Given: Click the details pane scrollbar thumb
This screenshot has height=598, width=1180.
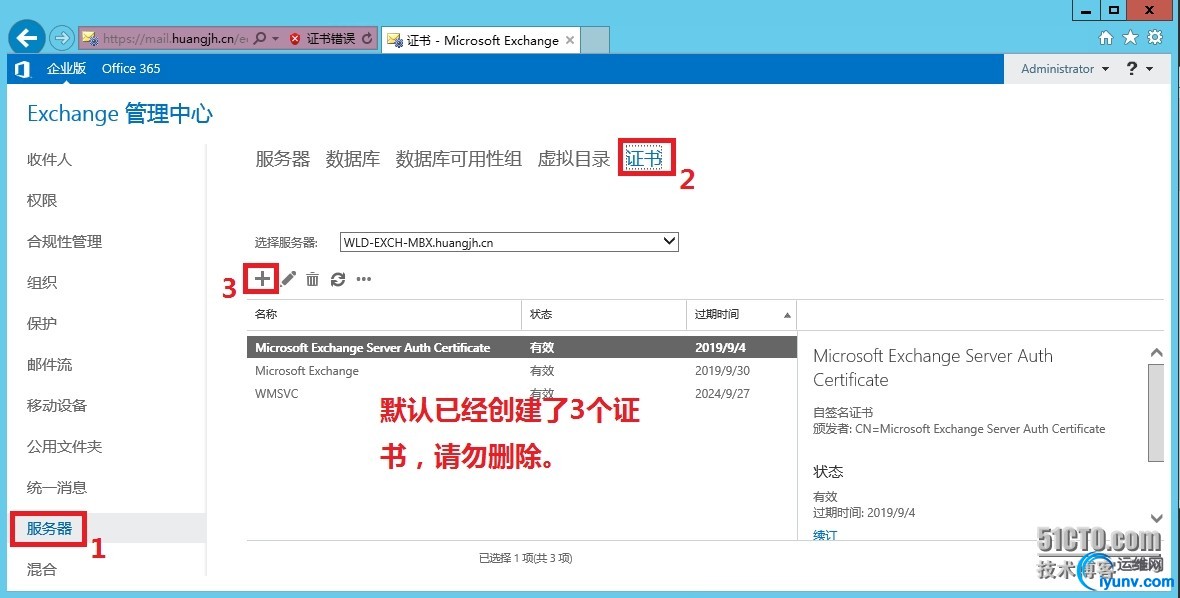Looking at the screenshot, I should pyautogui.click(x=1156, y=412).
